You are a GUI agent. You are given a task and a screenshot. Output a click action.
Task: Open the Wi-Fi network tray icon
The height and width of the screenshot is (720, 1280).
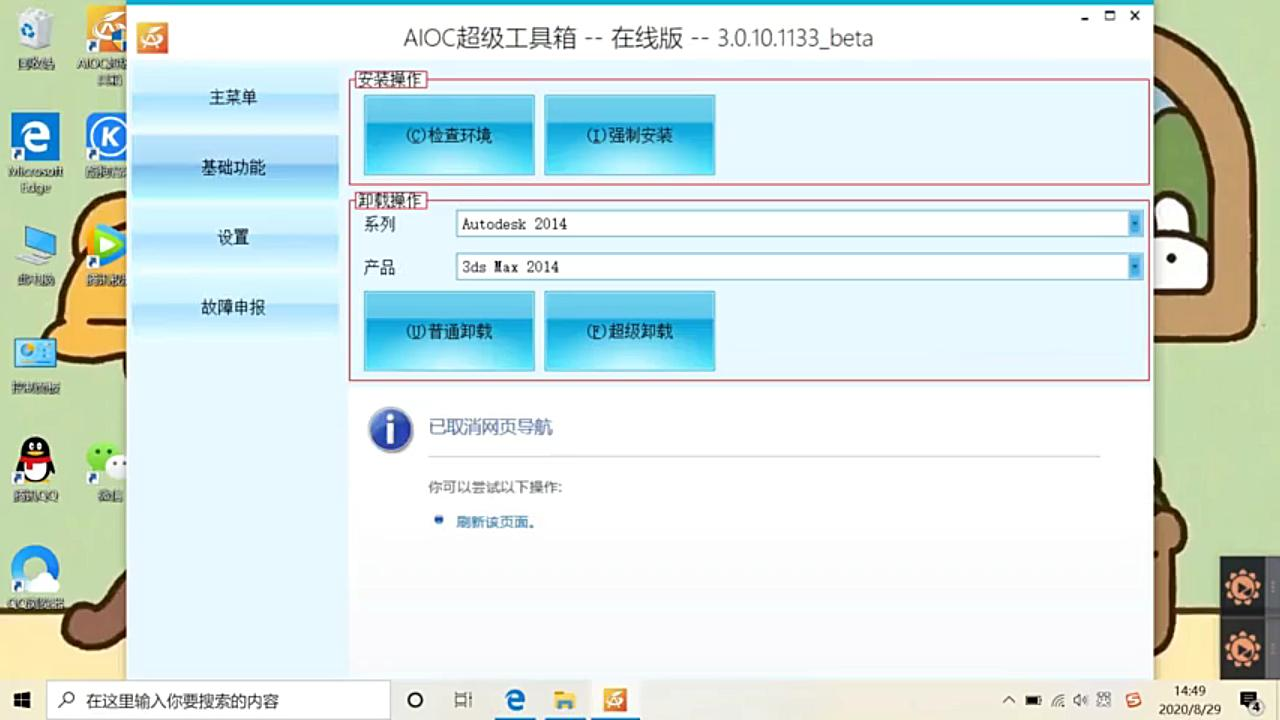tap(1057, 700)
